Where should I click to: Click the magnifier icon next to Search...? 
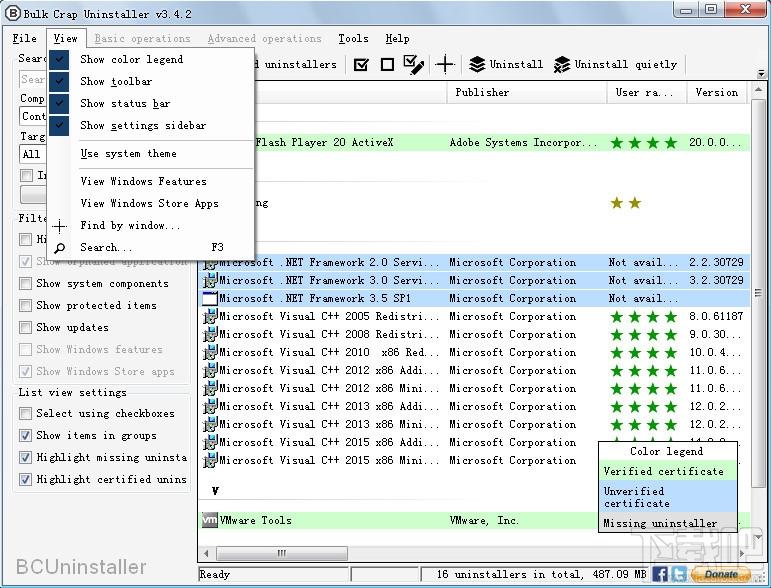(x=59, y=248)
